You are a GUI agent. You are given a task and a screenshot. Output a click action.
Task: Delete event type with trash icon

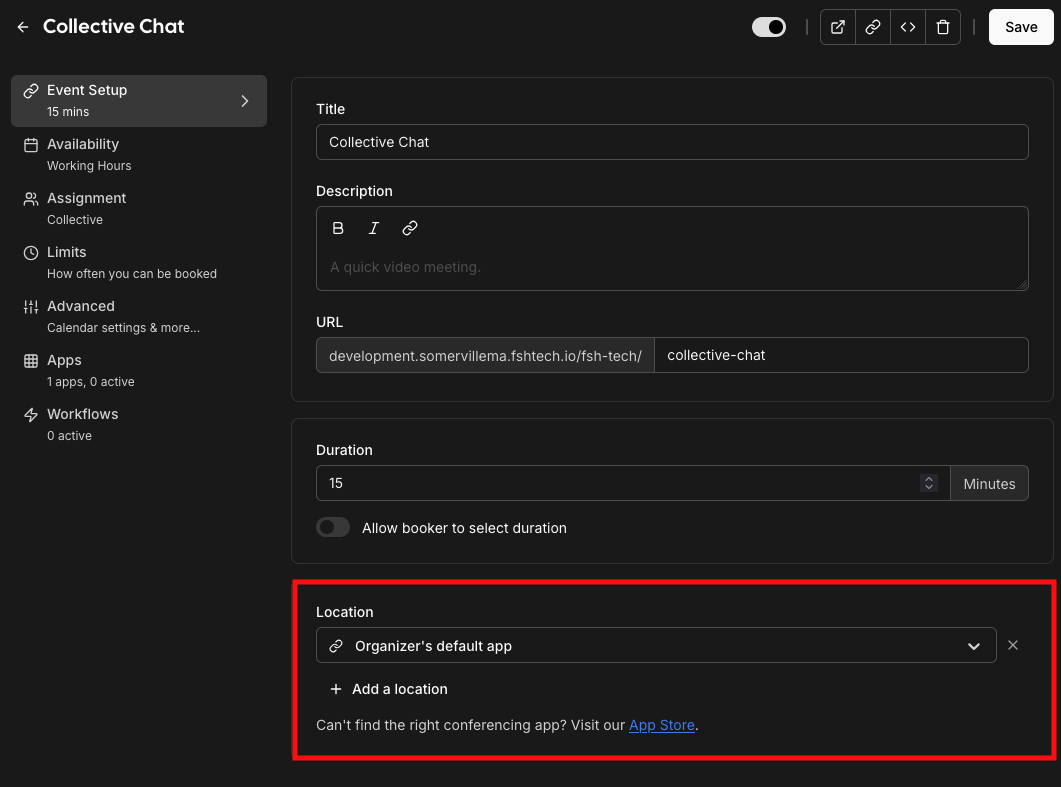(x=943, y=27)
